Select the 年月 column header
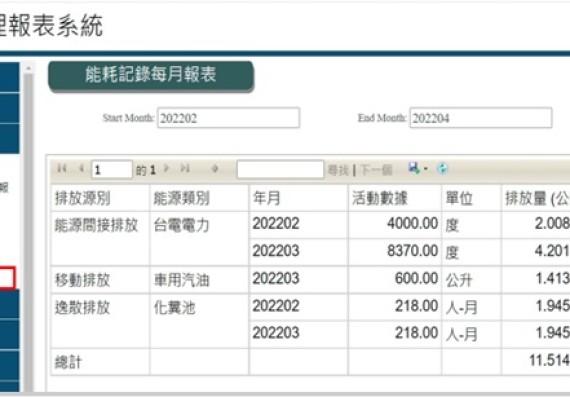 click(298, 198)
